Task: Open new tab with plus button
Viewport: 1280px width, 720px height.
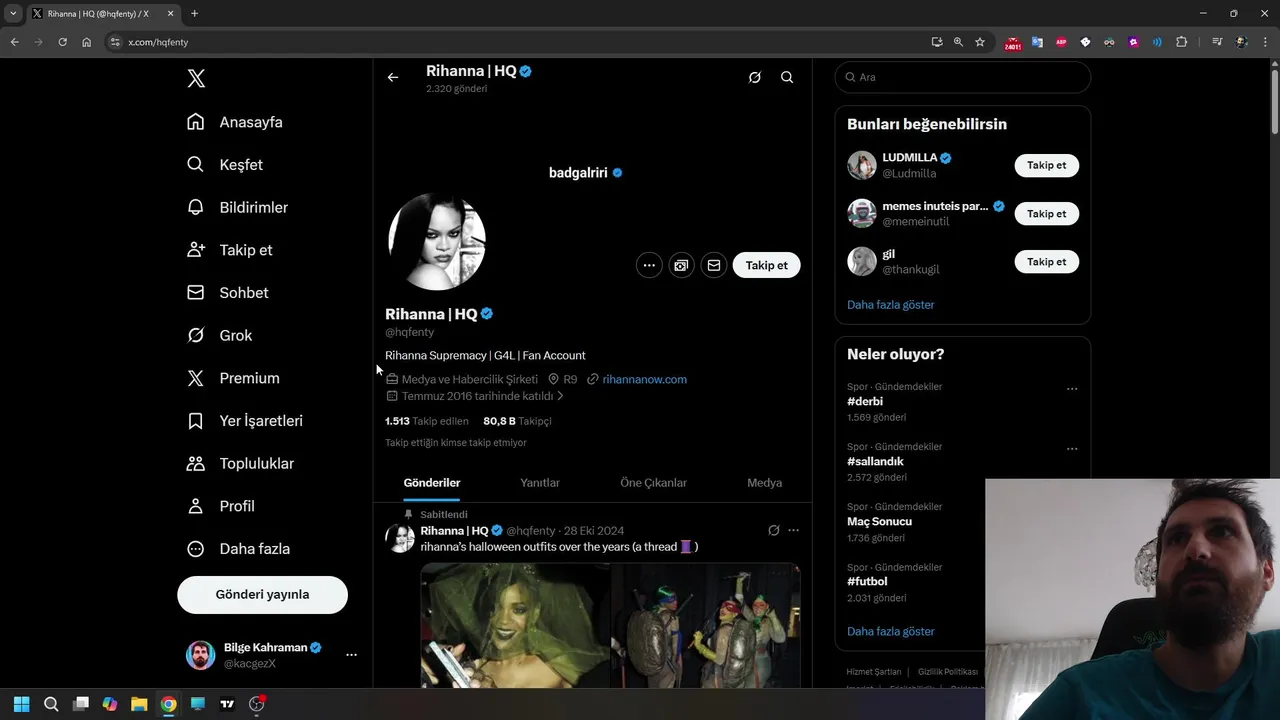Action: point(194,14)
